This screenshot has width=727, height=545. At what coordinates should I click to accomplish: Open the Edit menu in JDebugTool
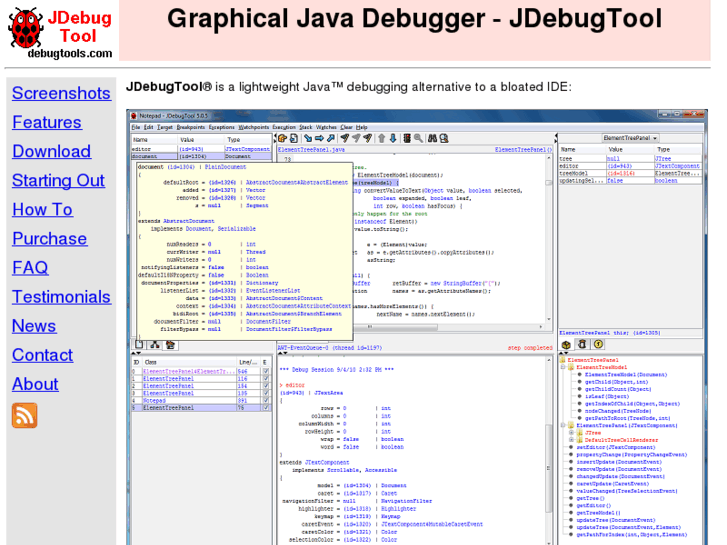(x=148, y=127)
